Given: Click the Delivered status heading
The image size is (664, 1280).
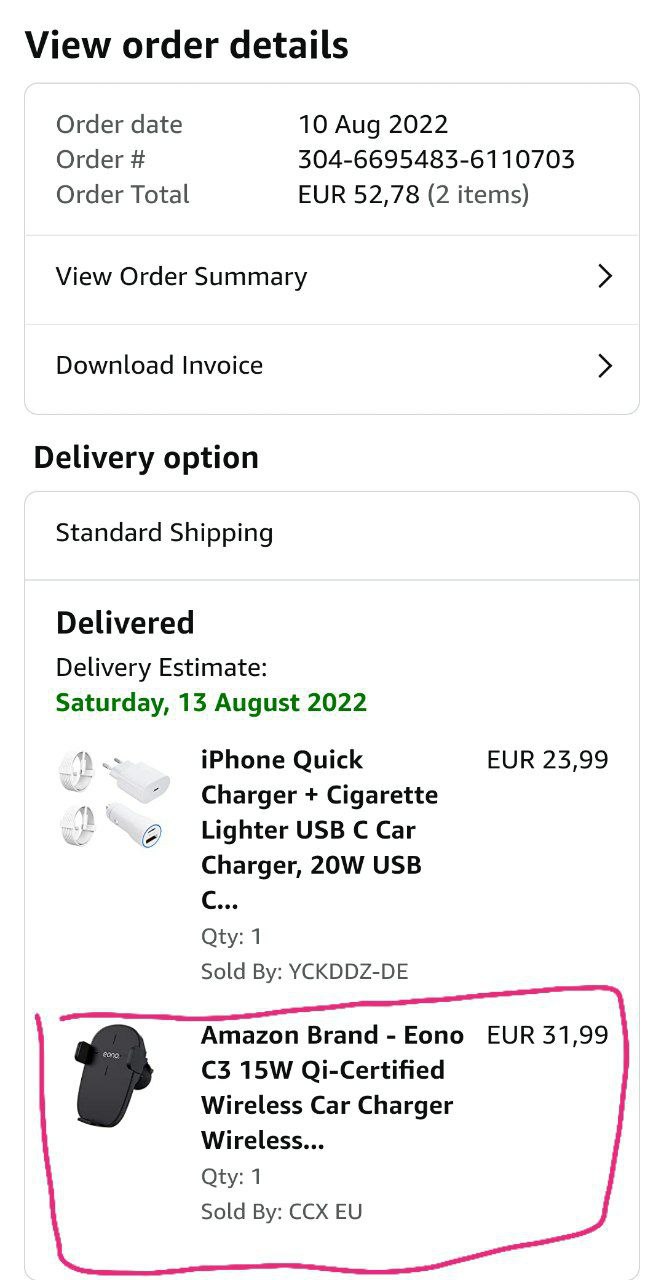Looking at the screenshot, I should point(125,623).
